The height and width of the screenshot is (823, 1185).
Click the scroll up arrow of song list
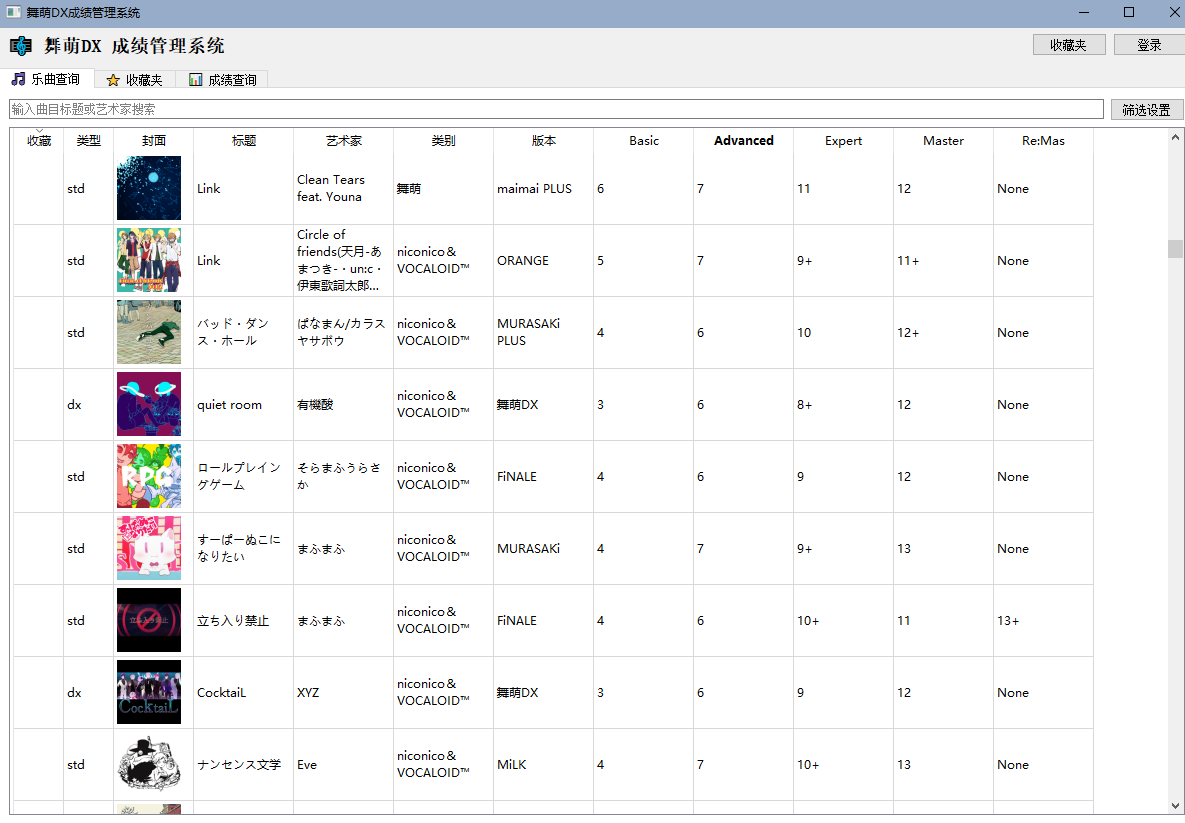[1175, 137]
